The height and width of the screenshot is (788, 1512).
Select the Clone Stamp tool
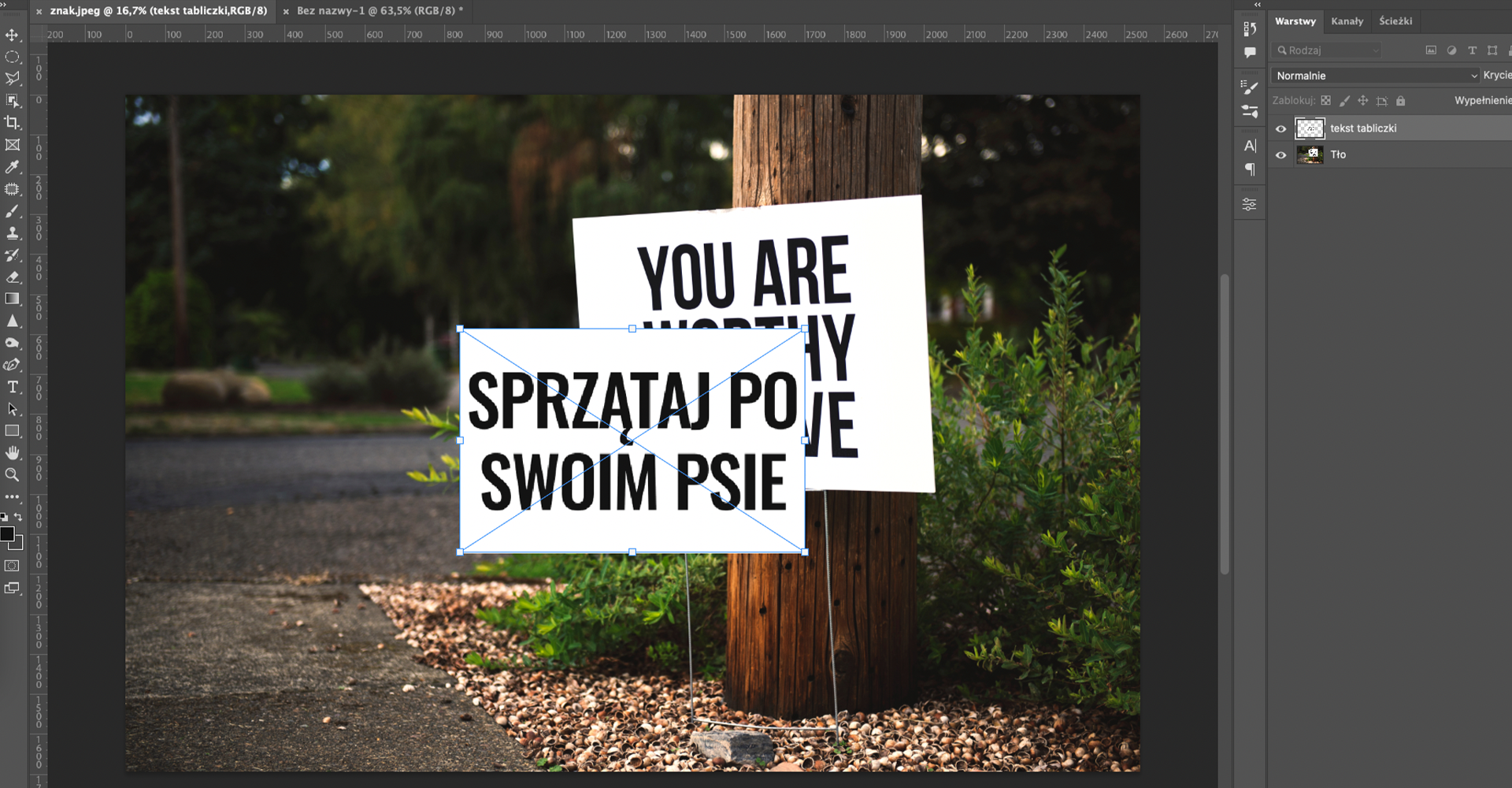click(13, 233)
